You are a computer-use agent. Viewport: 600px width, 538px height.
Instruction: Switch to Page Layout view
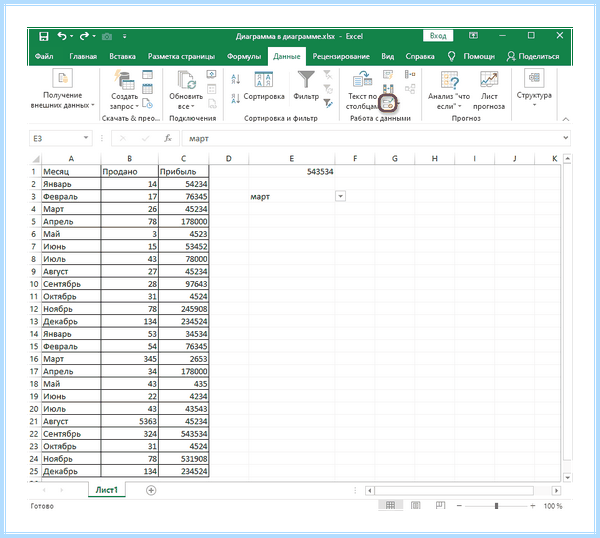(x=416, y=506)
